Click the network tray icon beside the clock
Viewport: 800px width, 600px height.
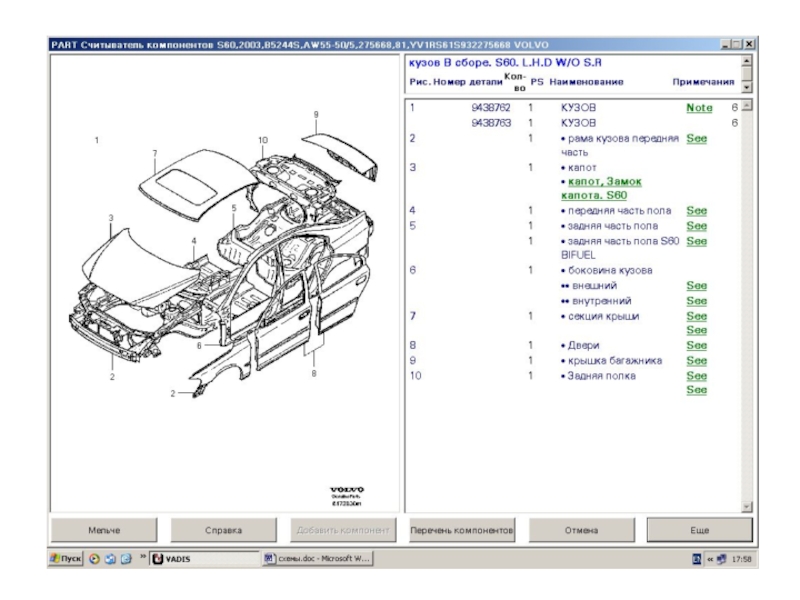pyautogui.click(x=721, y=559)
